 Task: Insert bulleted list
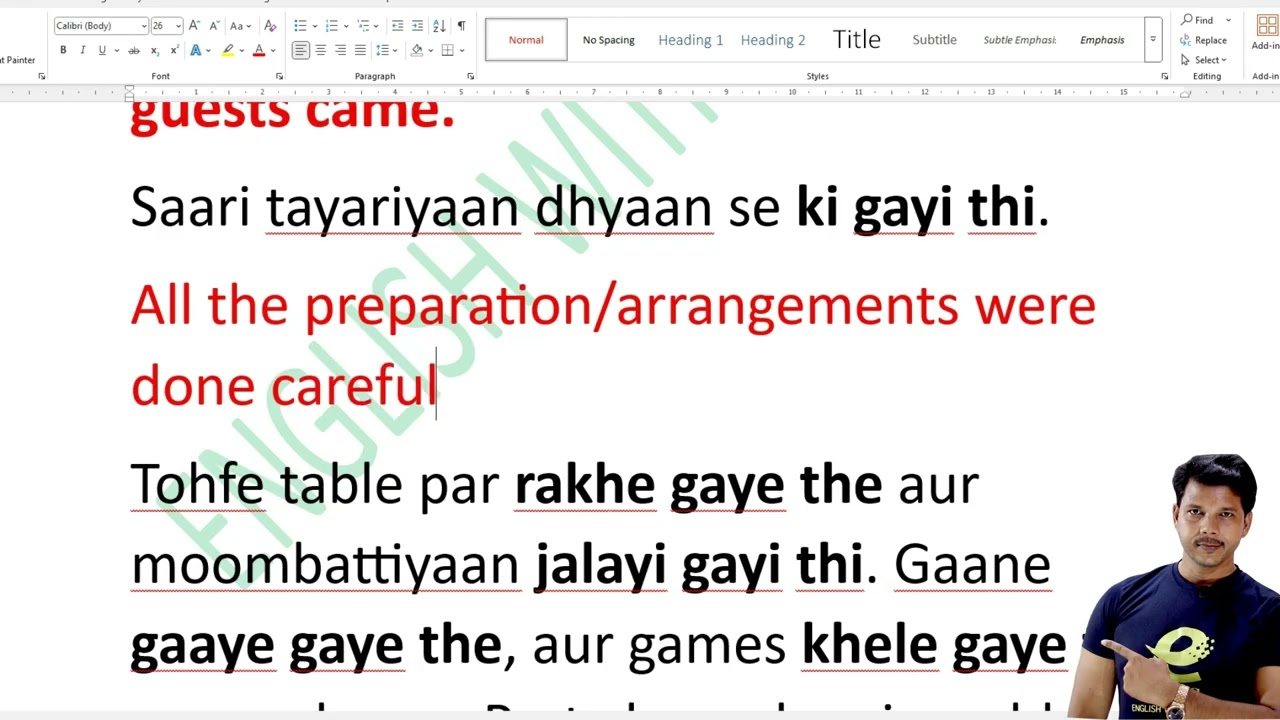(x=300, y=25)
